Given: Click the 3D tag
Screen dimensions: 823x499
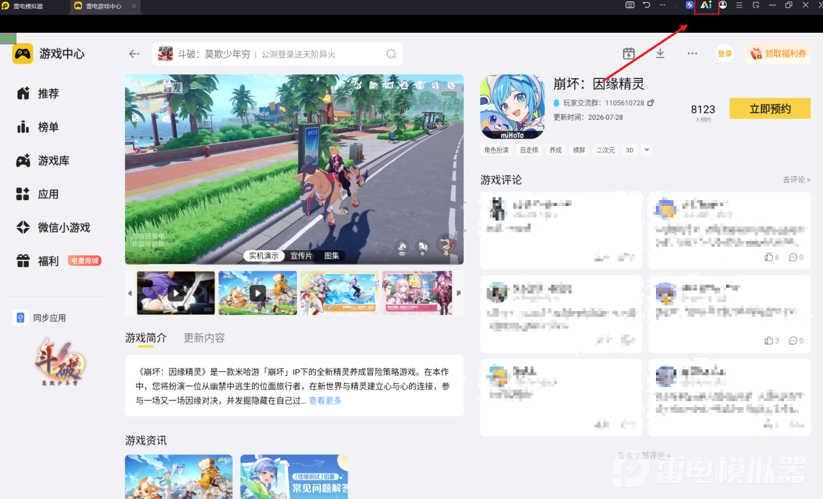Looking at the screenshot, I should pyautogui.click(x=630, y=150).
